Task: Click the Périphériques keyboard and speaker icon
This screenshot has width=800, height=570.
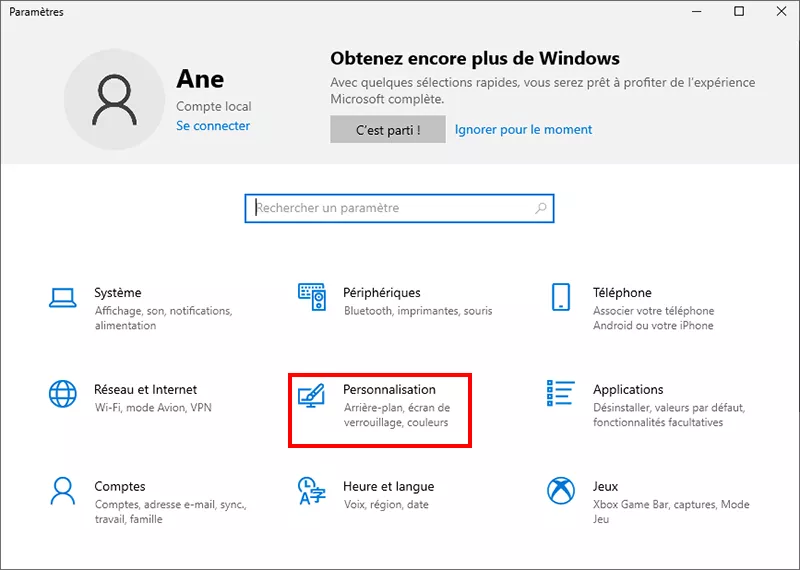Action: coord(312,296)
